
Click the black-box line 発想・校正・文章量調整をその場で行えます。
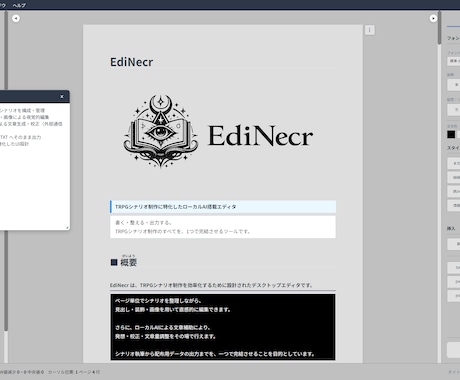pos(165,336)
